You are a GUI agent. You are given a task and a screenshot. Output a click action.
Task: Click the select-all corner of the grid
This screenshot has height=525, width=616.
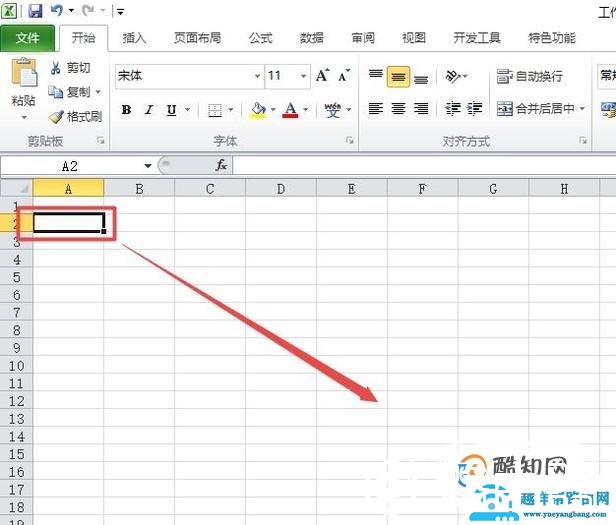(16, 188)
